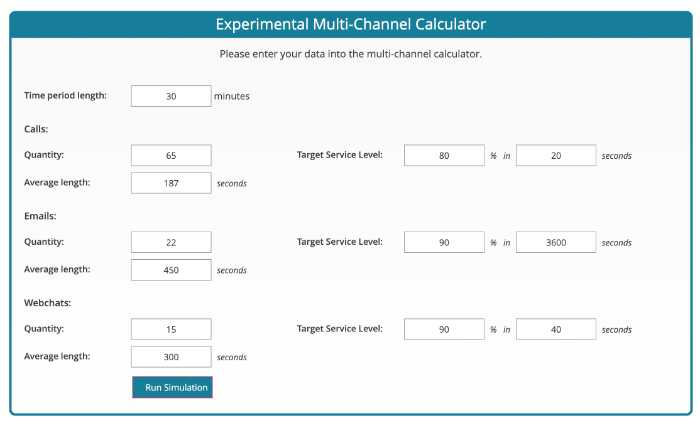Click the instruction text below the header
This screenshot has height=423, width=700.
coord(350,54)
